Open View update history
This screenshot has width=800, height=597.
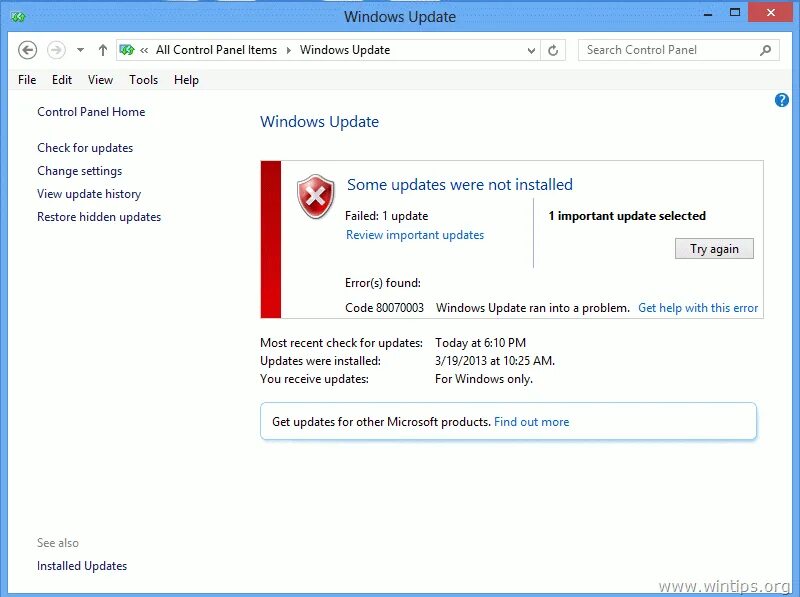point(89,194)
